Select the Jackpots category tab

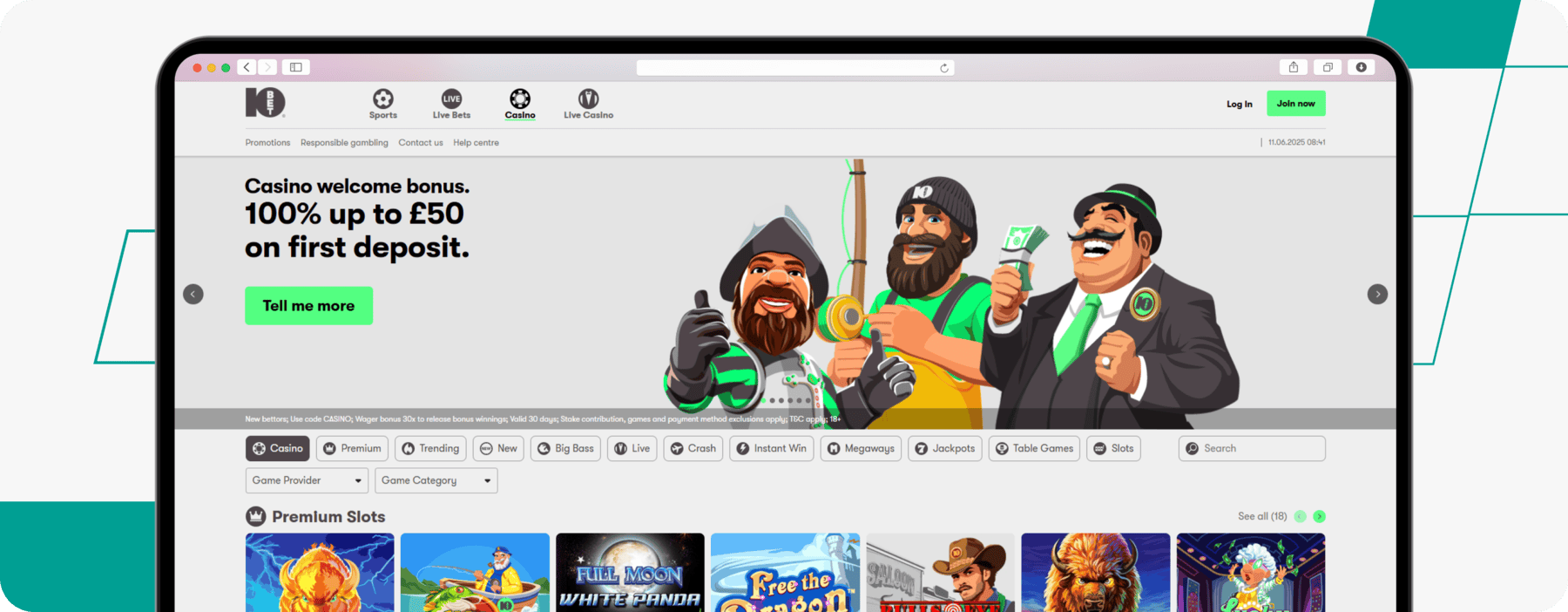click(945, 448)
